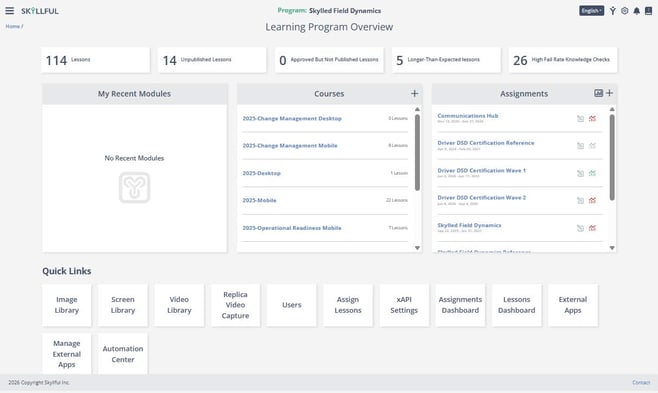Add a new course with plus icon

415,93
